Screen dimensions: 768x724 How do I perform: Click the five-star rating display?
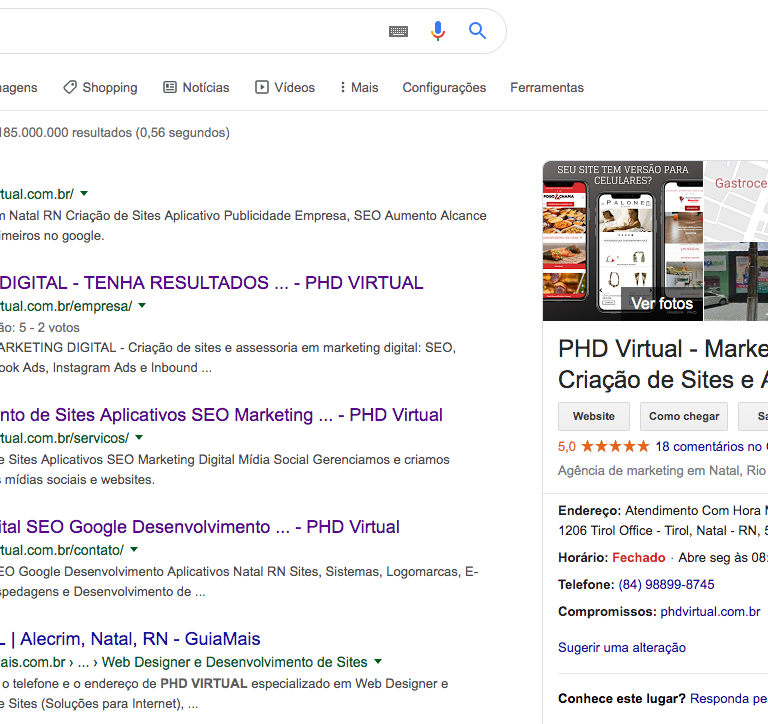pos(615,446)
